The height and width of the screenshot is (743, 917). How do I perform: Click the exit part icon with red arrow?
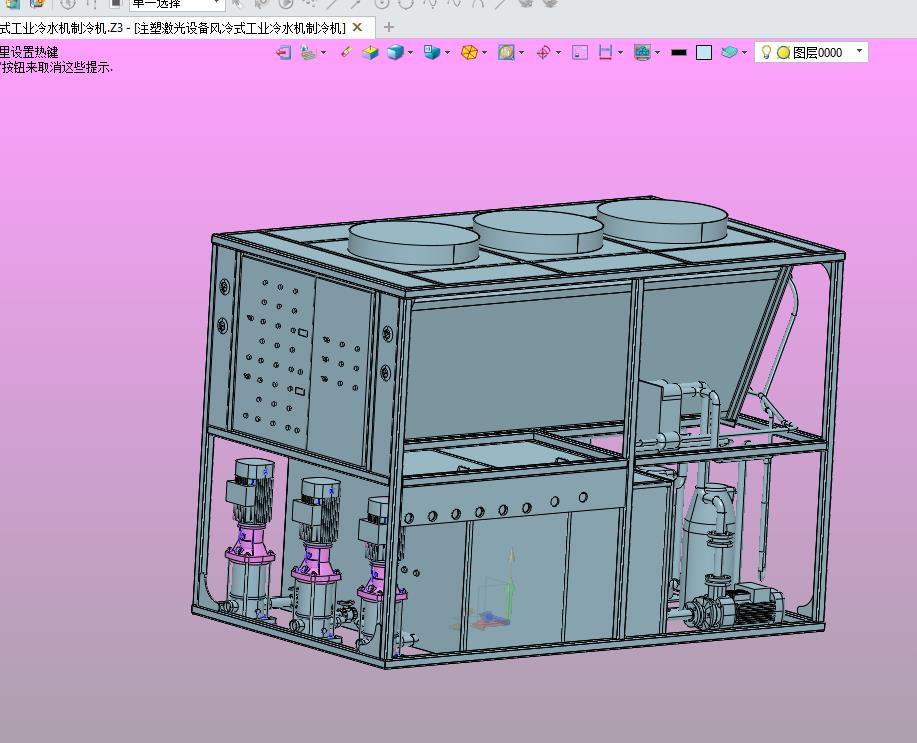pos(284,53)
